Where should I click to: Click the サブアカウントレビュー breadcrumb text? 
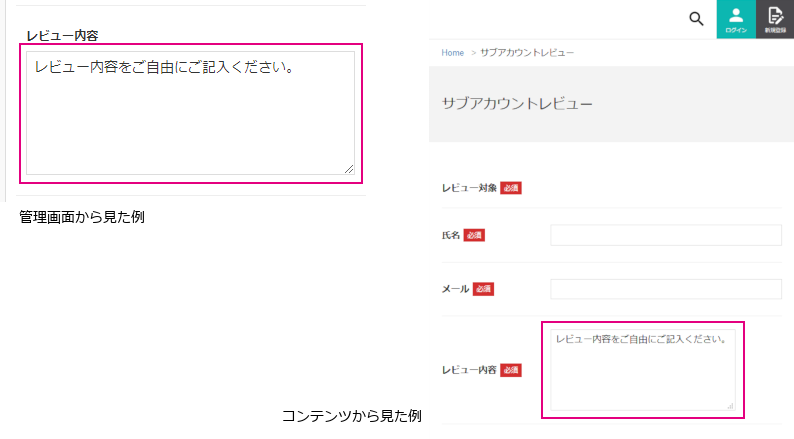[x=526, y=52]
